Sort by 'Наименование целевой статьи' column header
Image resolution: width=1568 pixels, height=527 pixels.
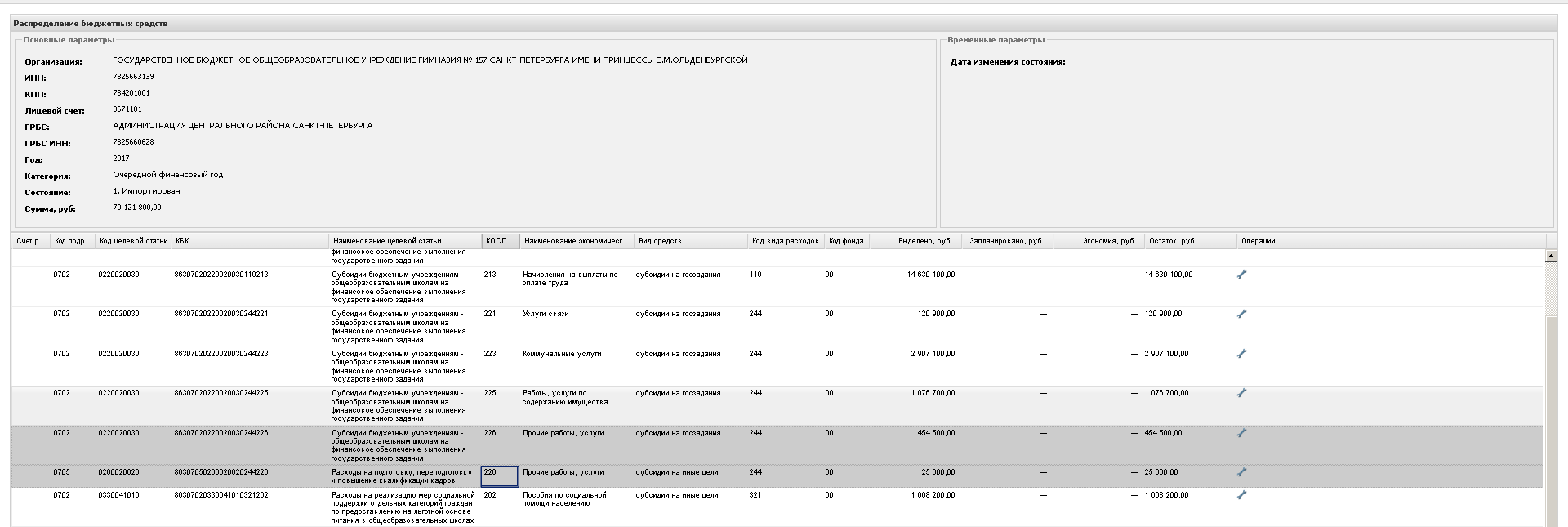405,241
